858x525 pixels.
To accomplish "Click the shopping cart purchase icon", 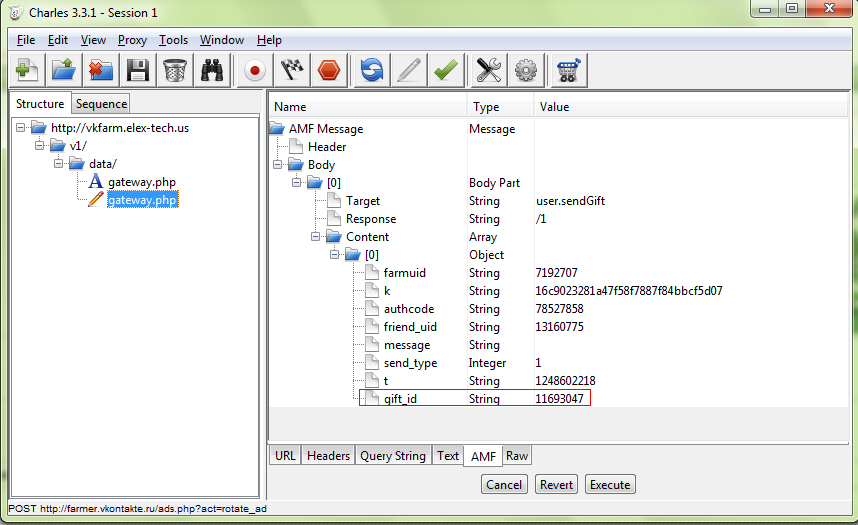I will (569, 70).
